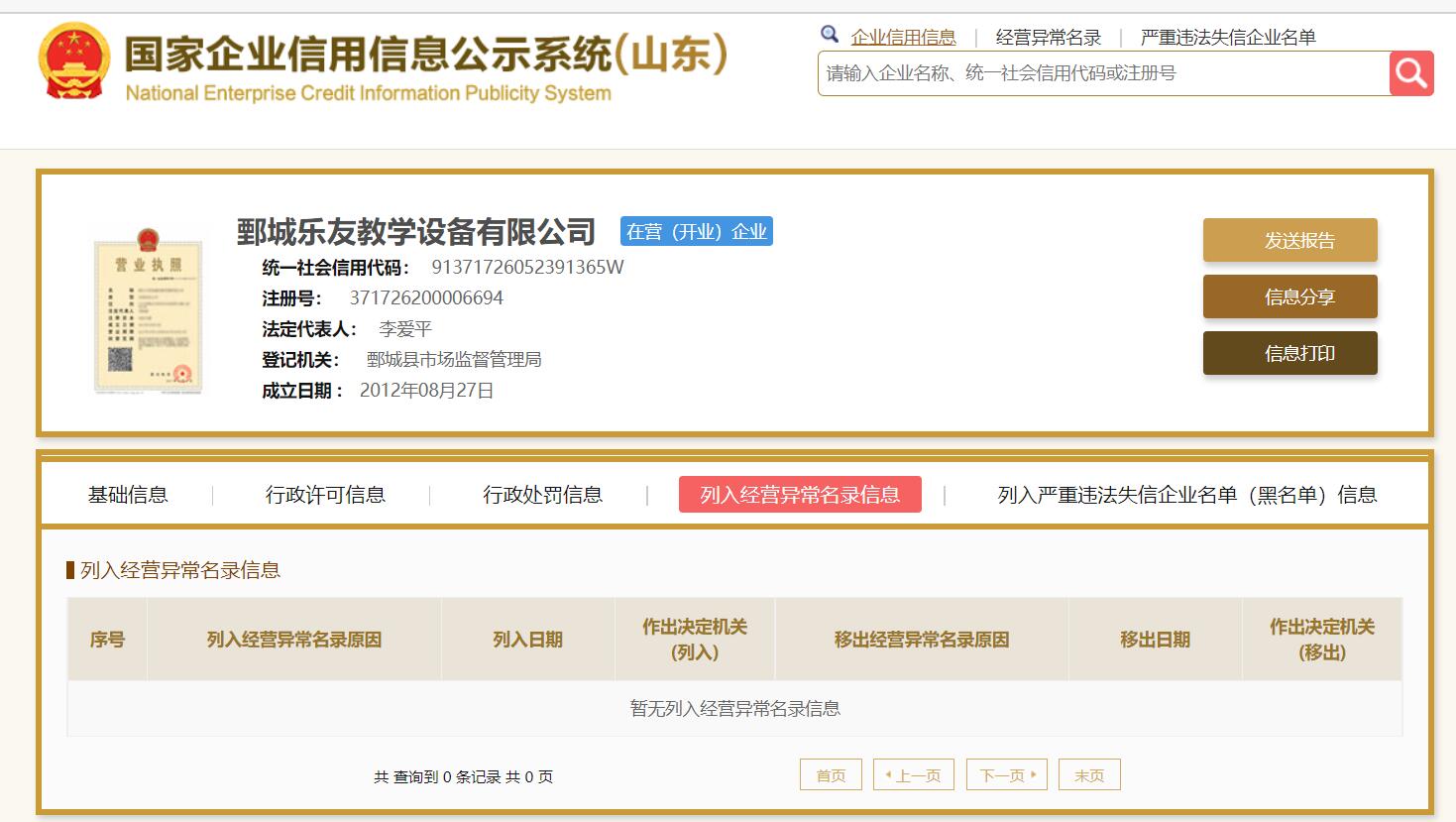Click the 上一页 previous page button

click(x=914, y=775)
